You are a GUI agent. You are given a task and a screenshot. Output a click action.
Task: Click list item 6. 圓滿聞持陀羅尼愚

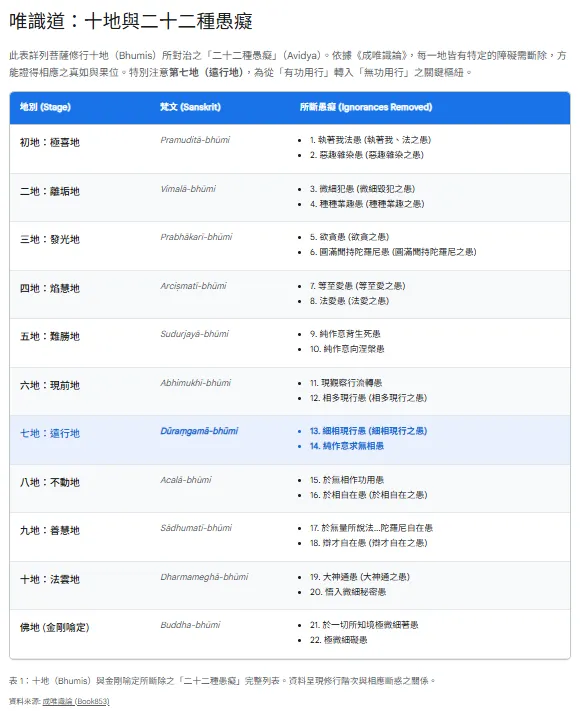[x=393, y=252]
